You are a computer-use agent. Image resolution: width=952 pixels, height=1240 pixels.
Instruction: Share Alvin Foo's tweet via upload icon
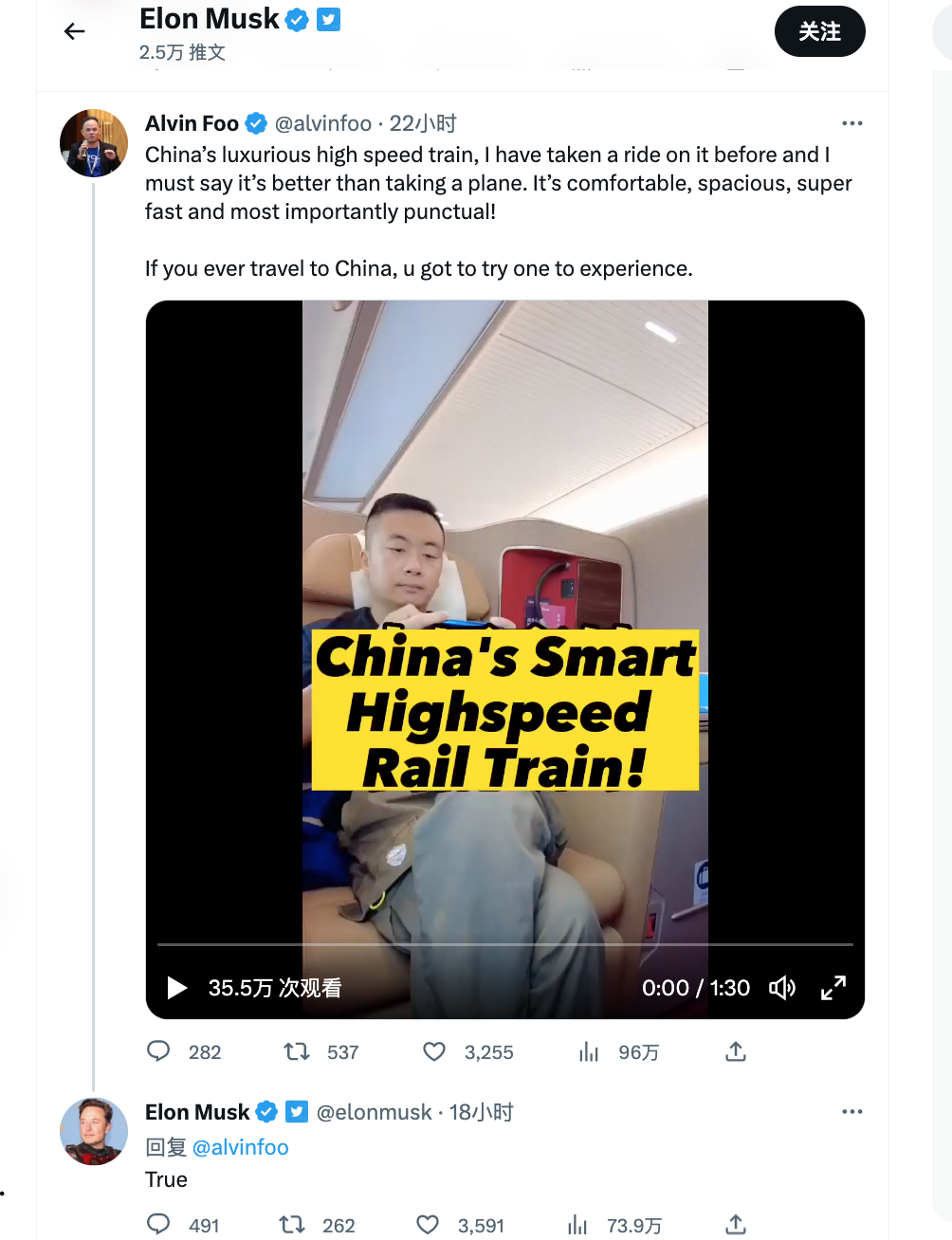click(x=736, y=1051)
